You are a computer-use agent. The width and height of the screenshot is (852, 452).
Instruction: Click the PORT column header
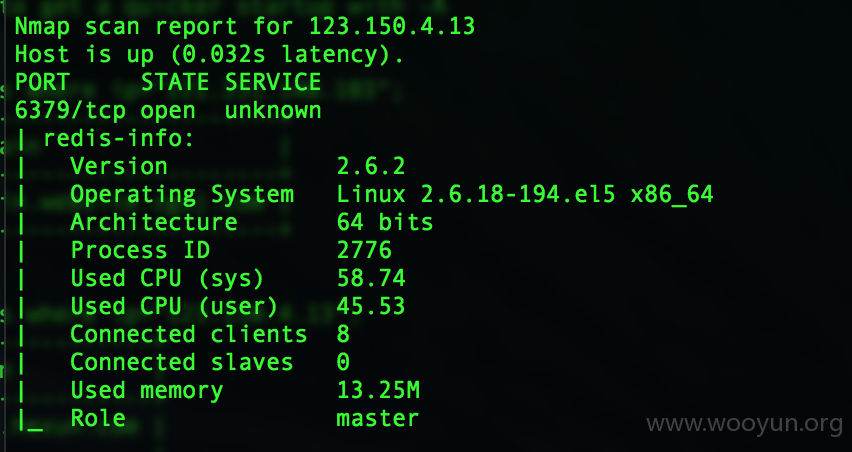pos(42,83)
